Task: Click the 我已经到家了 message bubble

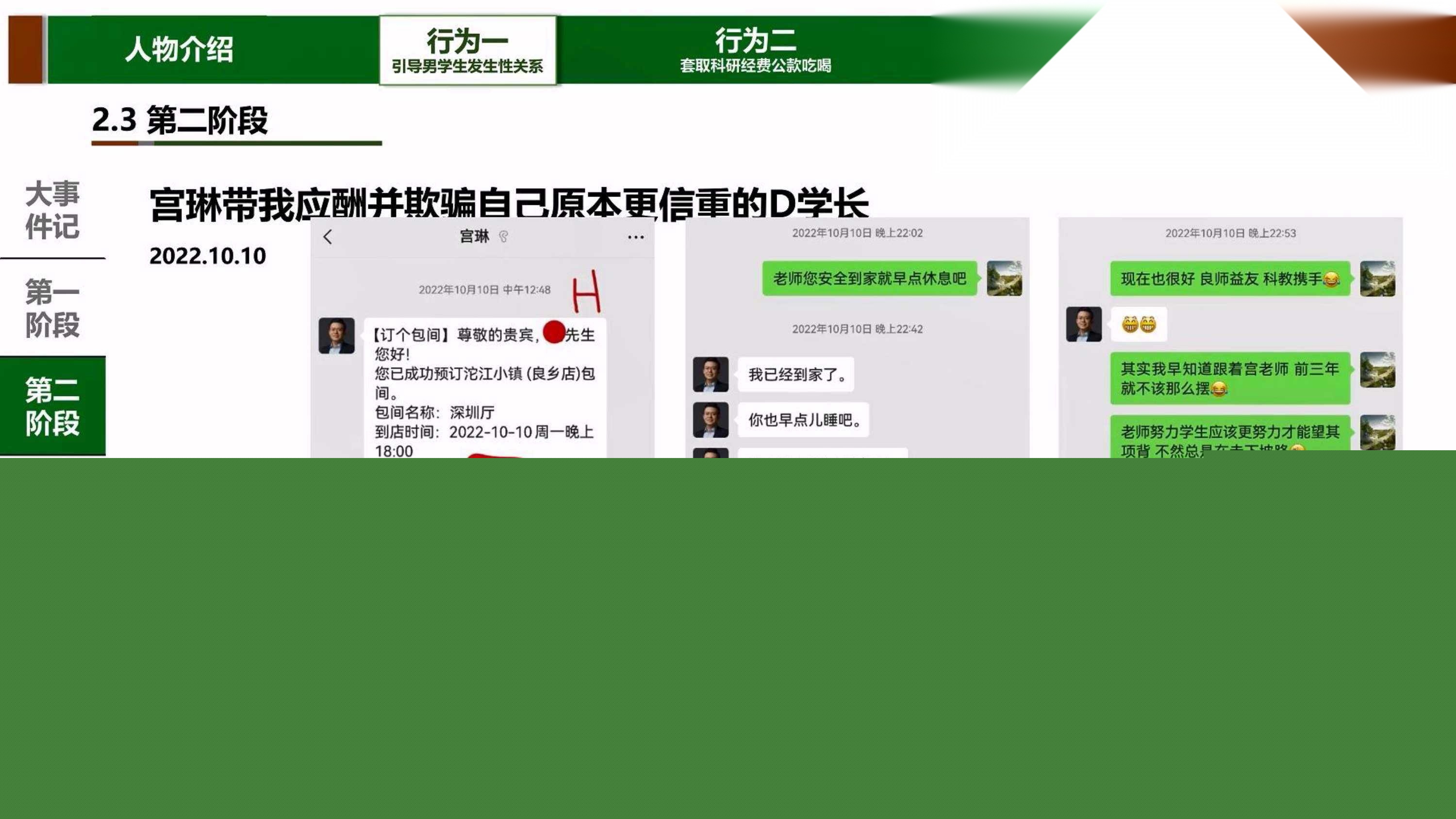Action: pos(796,374)
